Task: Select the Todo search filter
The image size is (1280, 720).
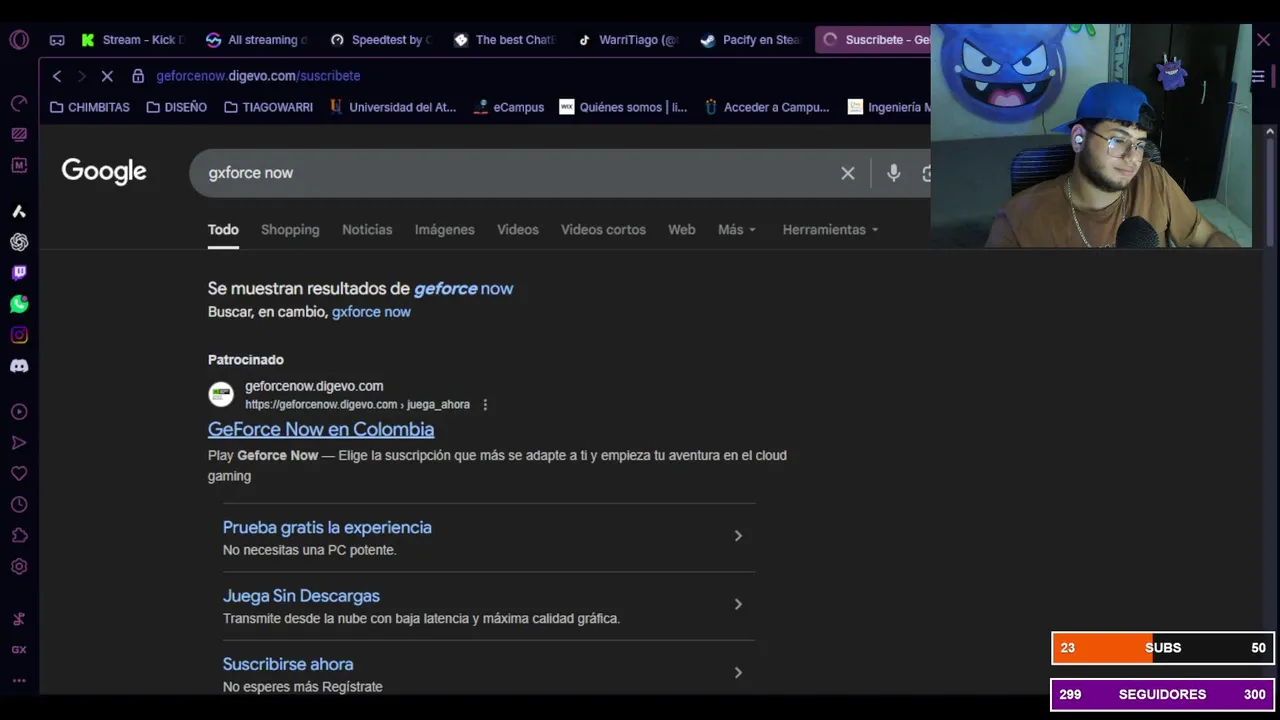Action: [x=223, y=230]
